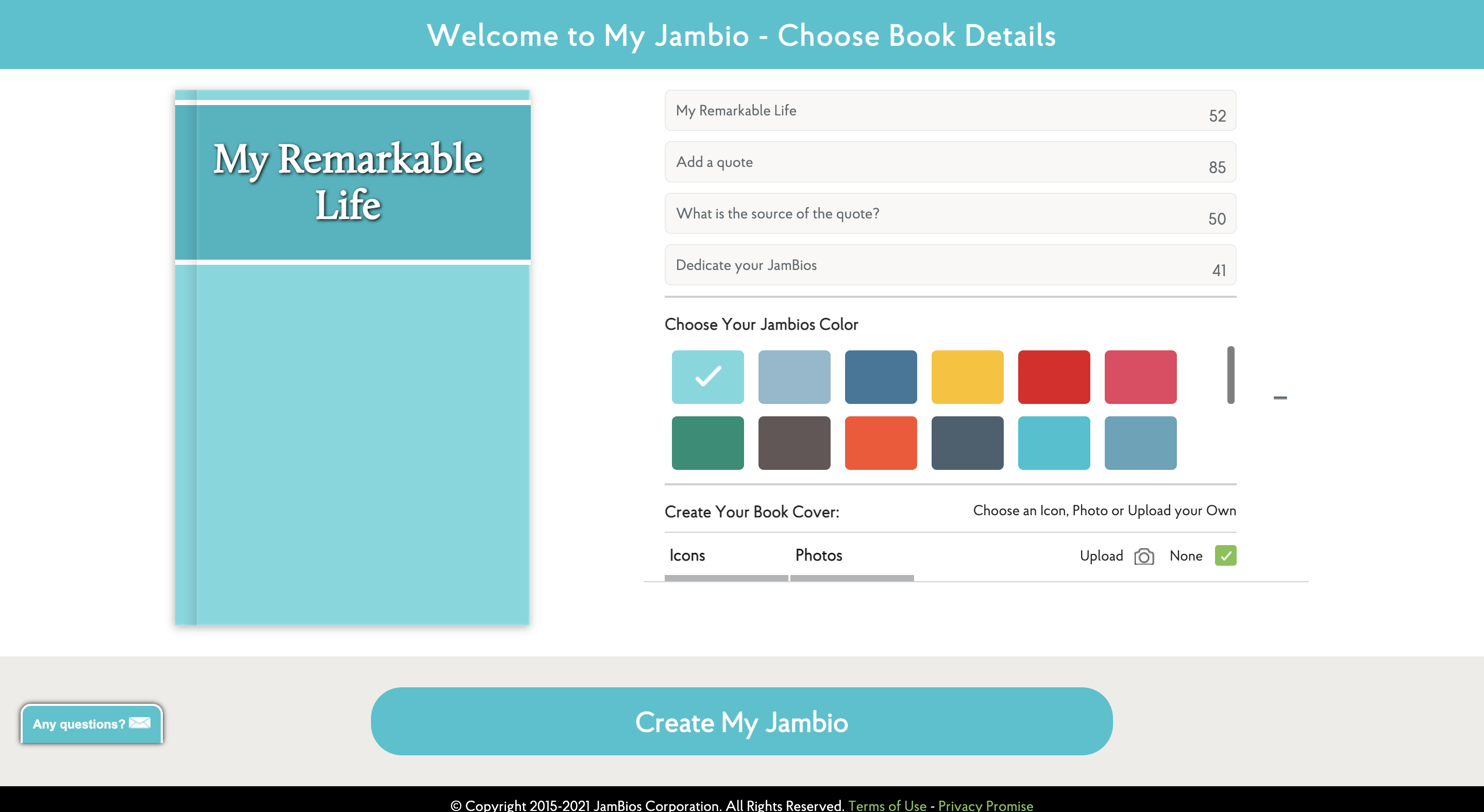This screenshot has height=812, width=1484.
Task: Click the quote source input field
Action: click(950, 213)
